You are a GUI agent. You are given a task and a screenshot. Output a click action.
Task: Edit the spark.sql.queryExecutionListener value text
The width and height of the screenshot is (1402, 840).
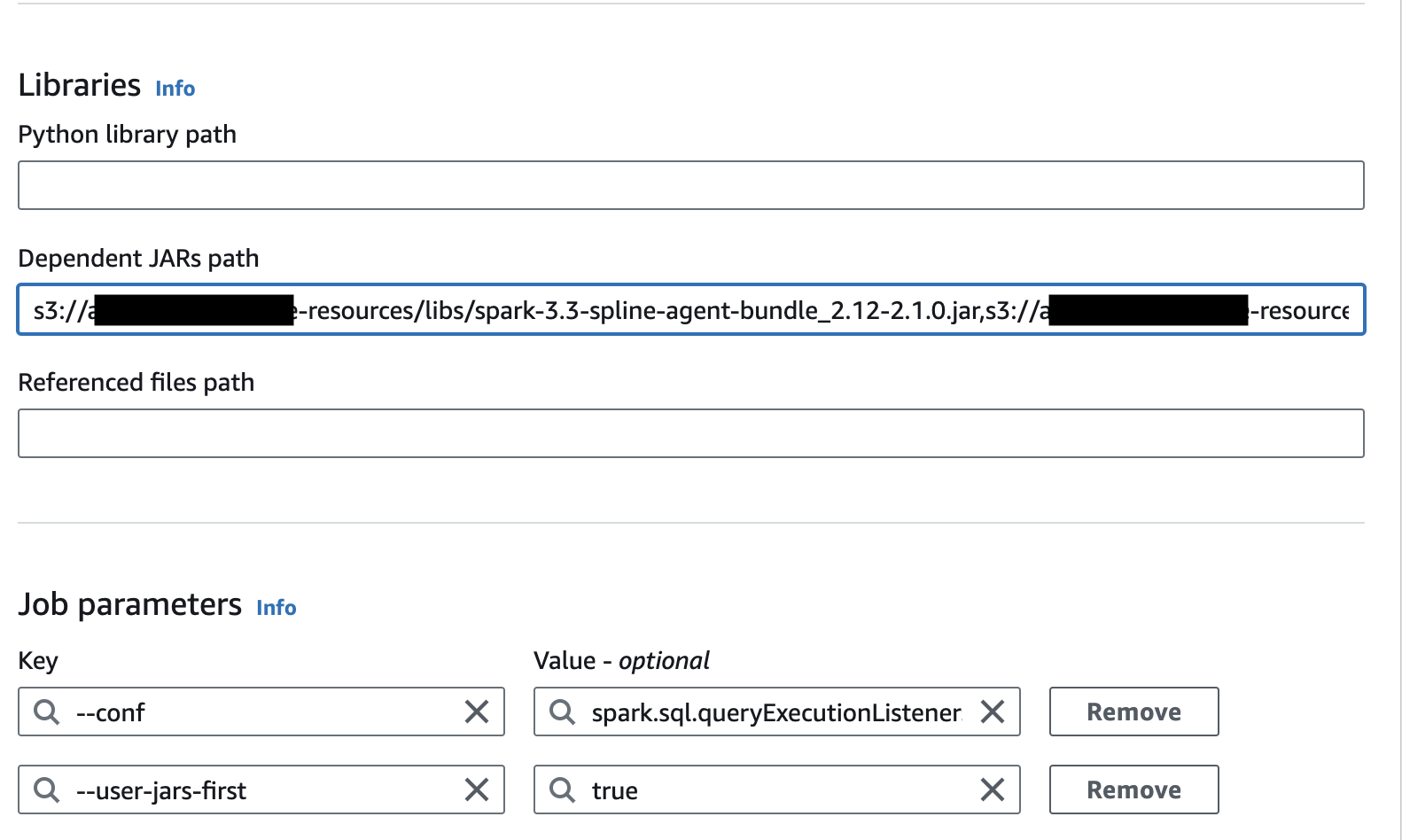pyautogui.click(x=776, y=712)
